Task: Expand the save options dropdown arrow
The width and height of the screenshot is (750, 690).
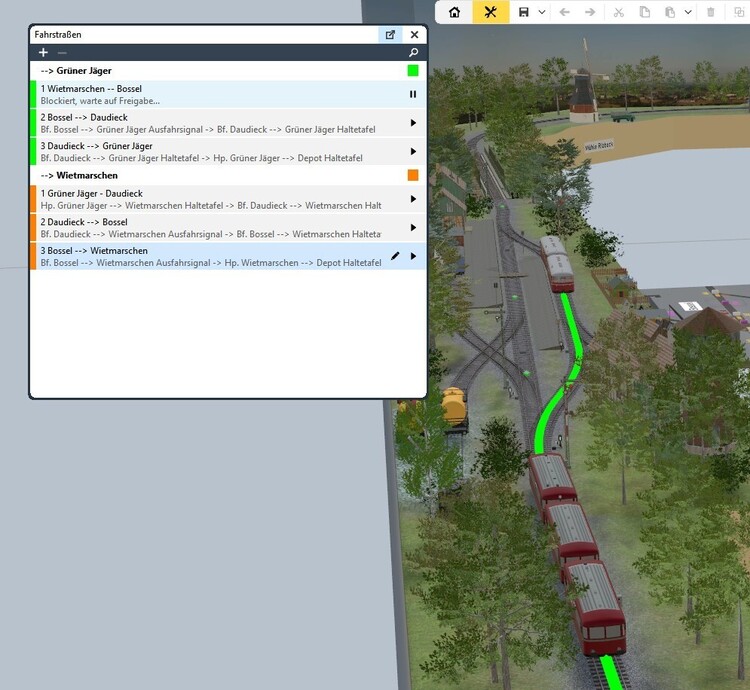Action: tap(542, 12)
